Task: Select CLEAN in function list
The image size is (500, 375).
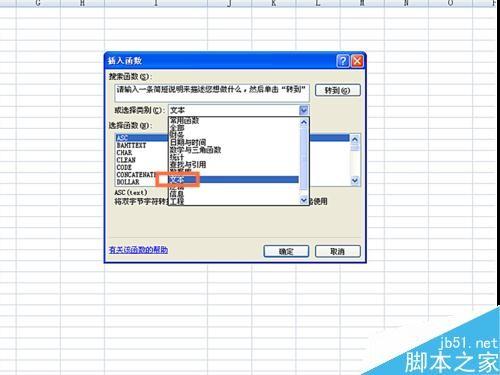Action: [x=126, y=160]
